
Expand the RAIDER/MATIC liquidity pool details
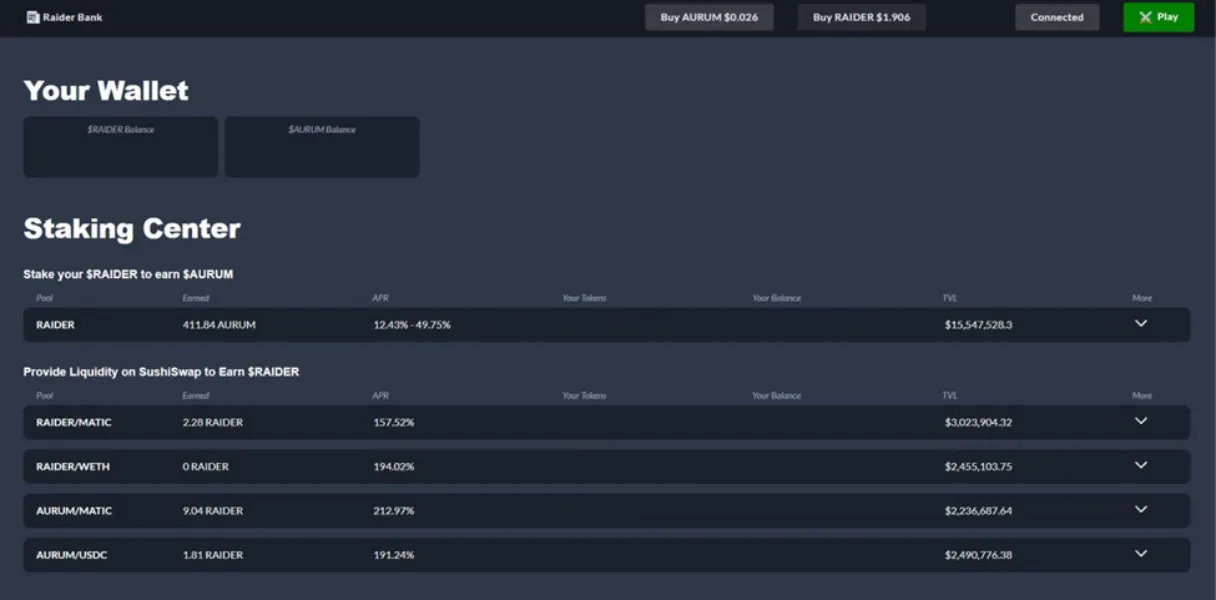(1140, 422)
